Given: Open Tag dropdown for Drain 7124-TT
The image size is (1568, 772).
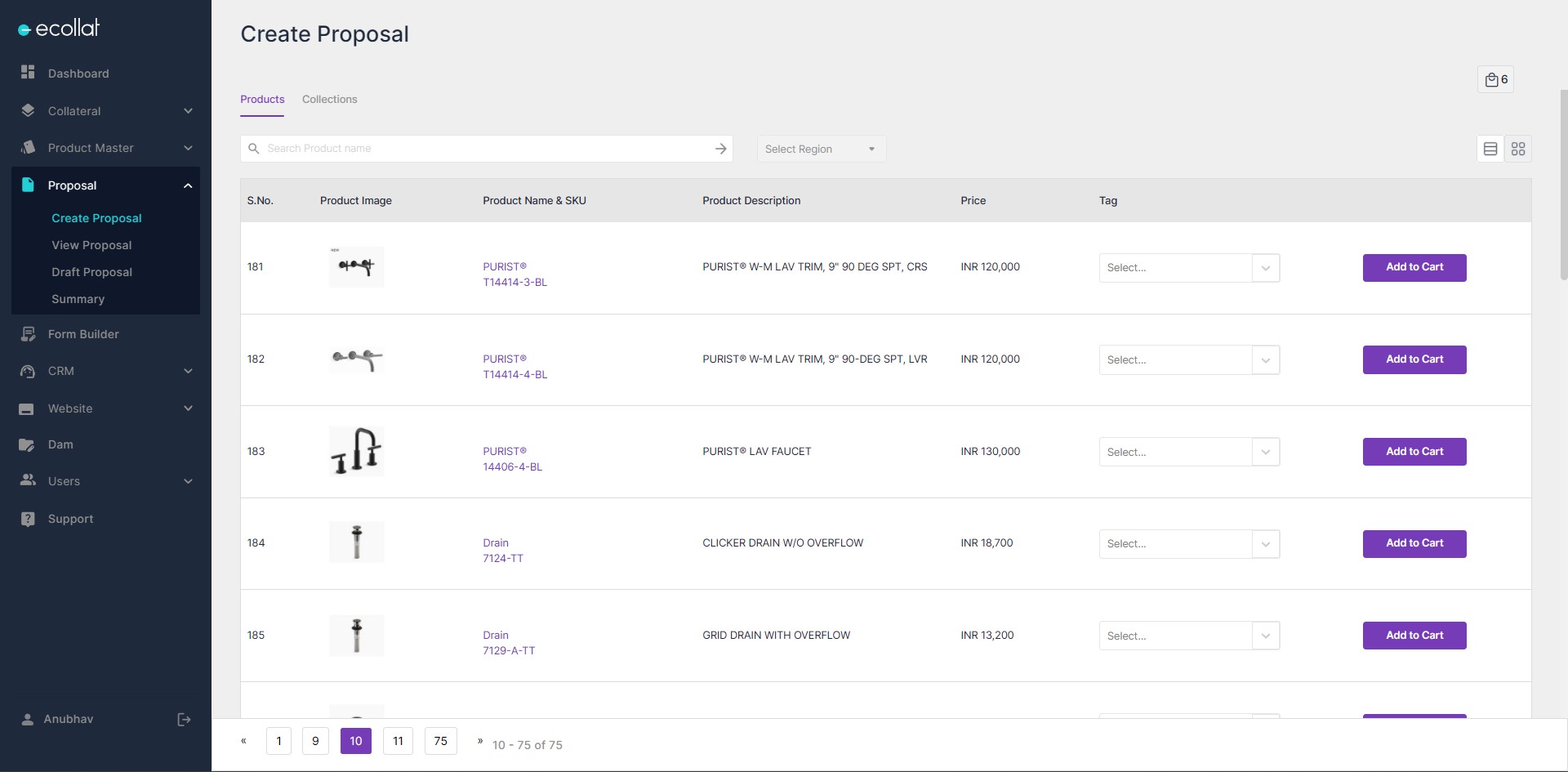Looking at the screenshot, I should coord(1264,544).
